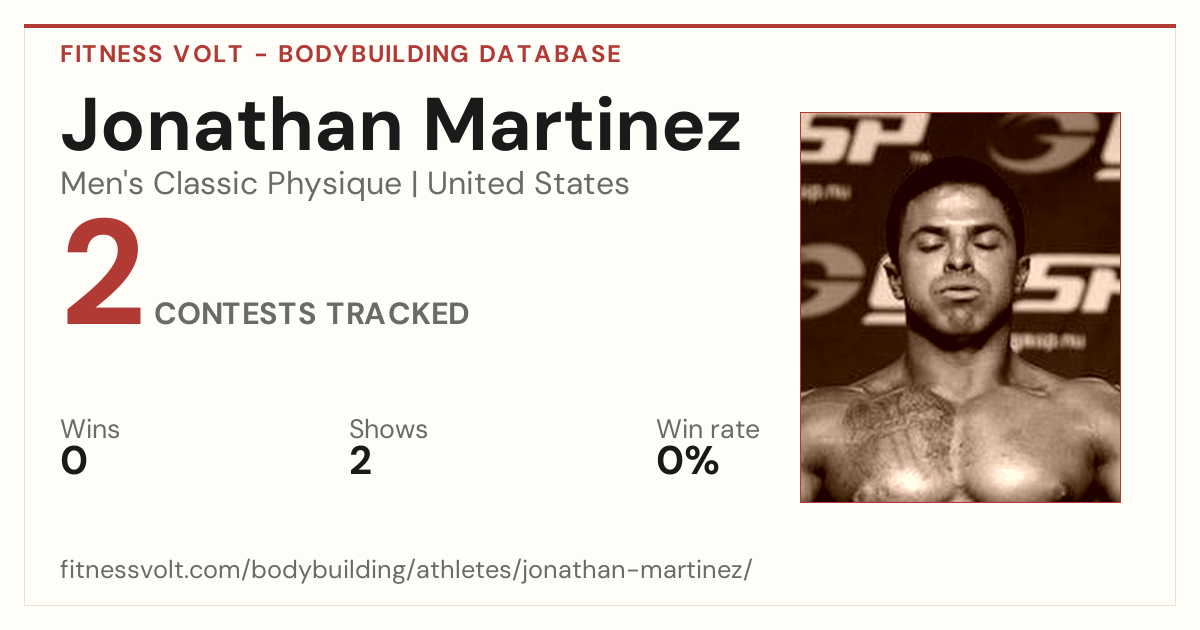Click the United States country label
The image size is (1200, 630).
tap(528, 184)
